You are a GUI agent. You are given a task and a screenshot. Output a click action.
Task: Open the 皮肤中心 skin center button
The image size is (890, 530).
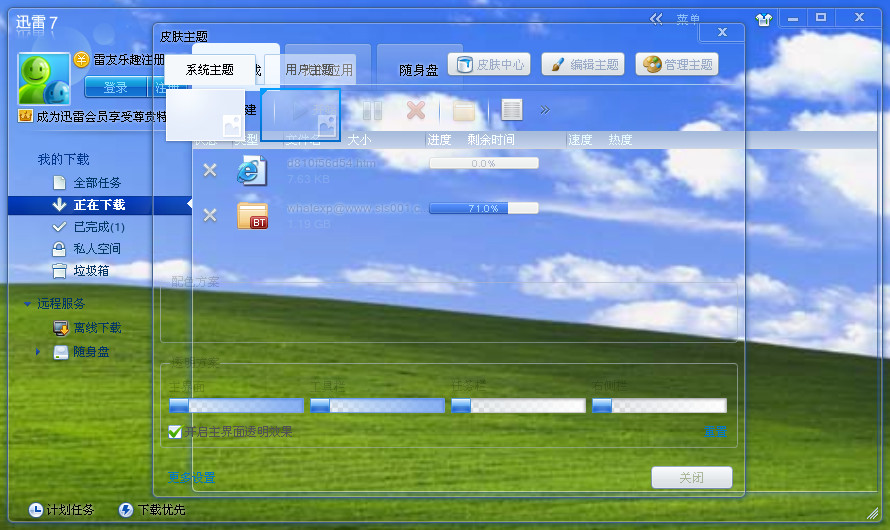tap(489, 65)
